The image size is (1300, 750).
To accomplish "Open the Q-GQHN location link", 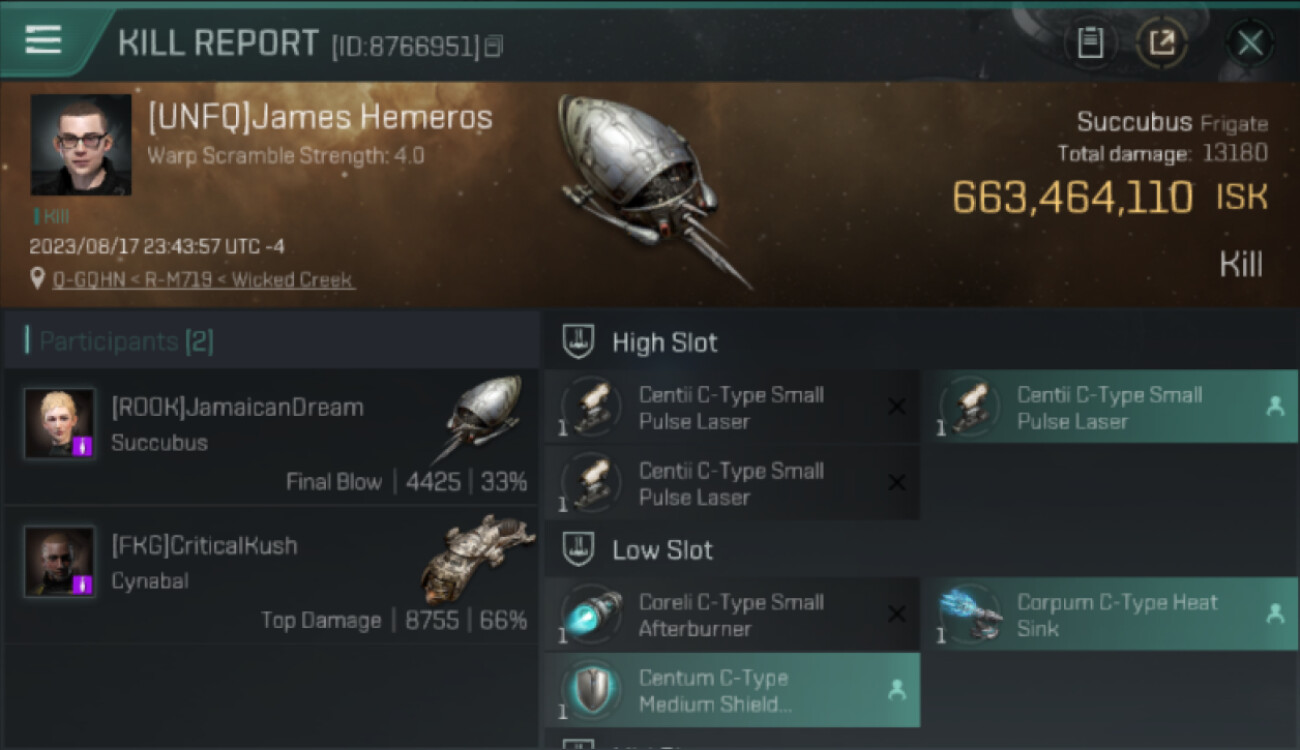I will click(203, 280).
